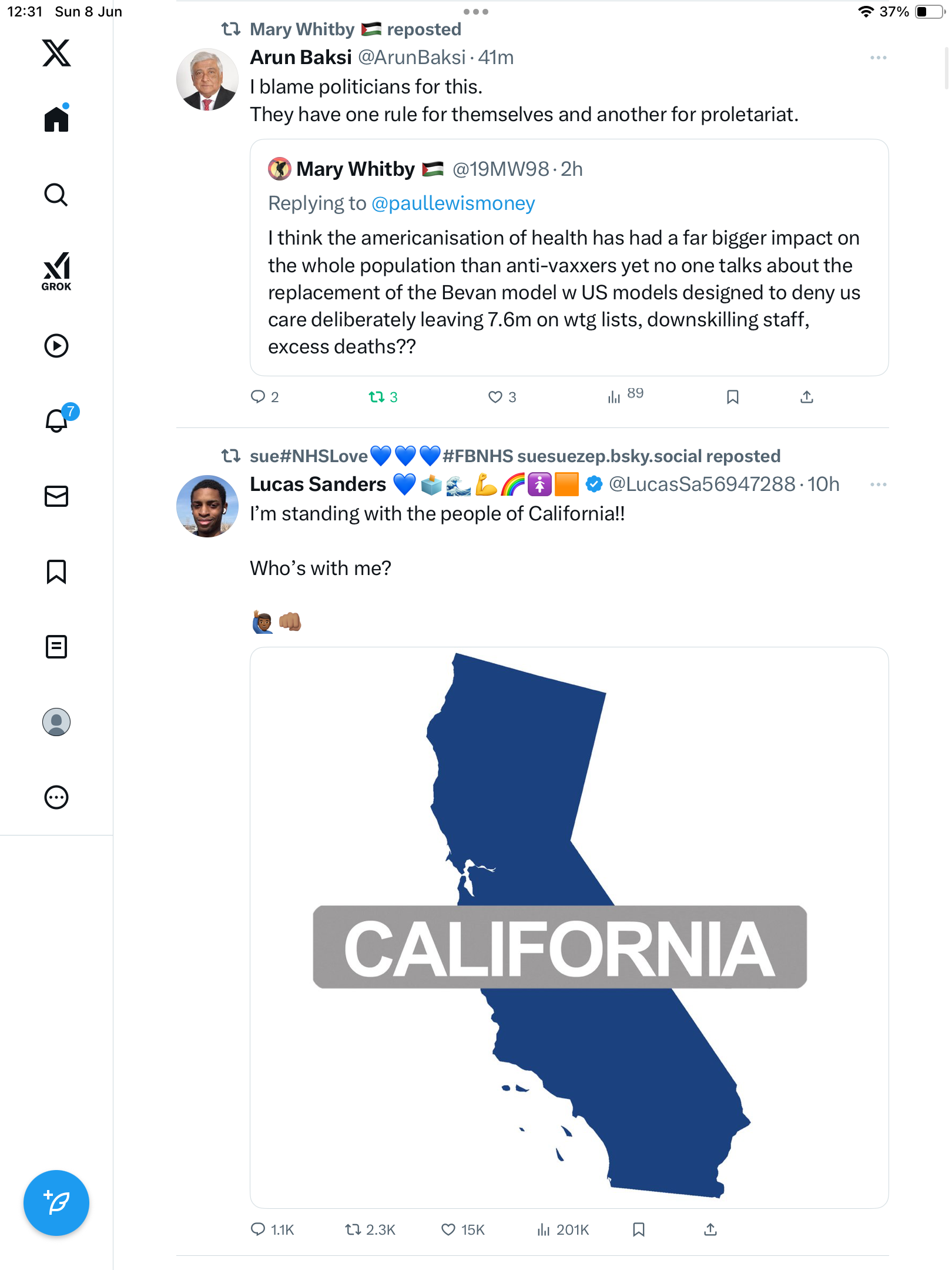
Task: Open the Profile tab in sidebar
Action: 56,722
